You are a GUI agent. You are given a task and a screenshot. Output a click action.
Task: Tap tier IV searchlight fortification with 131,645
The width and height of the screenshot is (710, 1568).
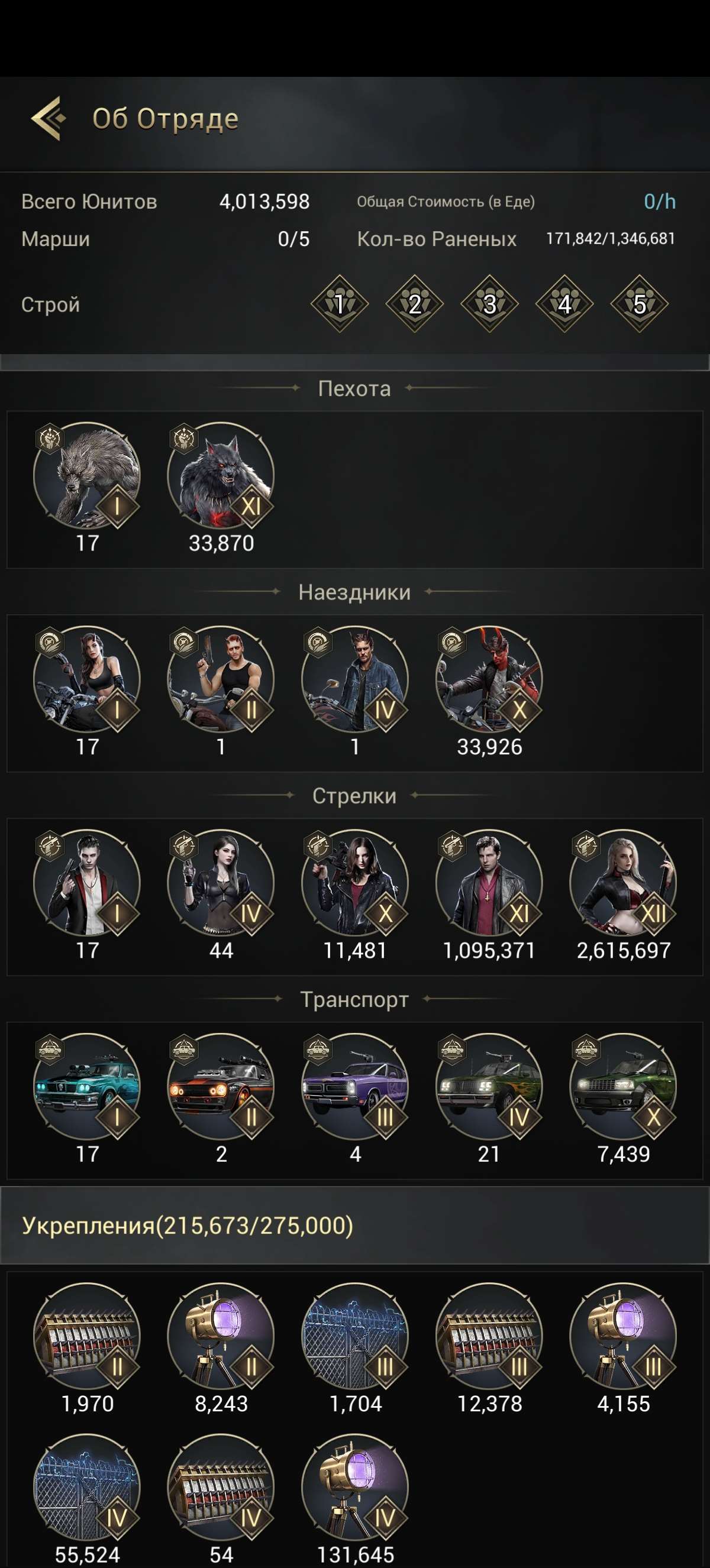(355, 1488)
